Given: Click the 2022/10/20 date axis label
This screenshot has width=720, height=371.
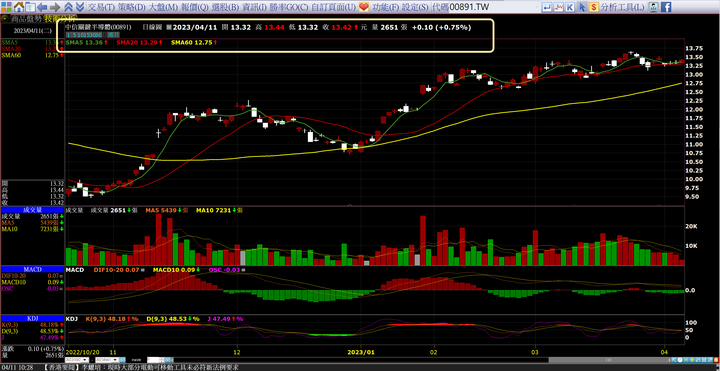Looking at the screenshot, I should point(84,352).
